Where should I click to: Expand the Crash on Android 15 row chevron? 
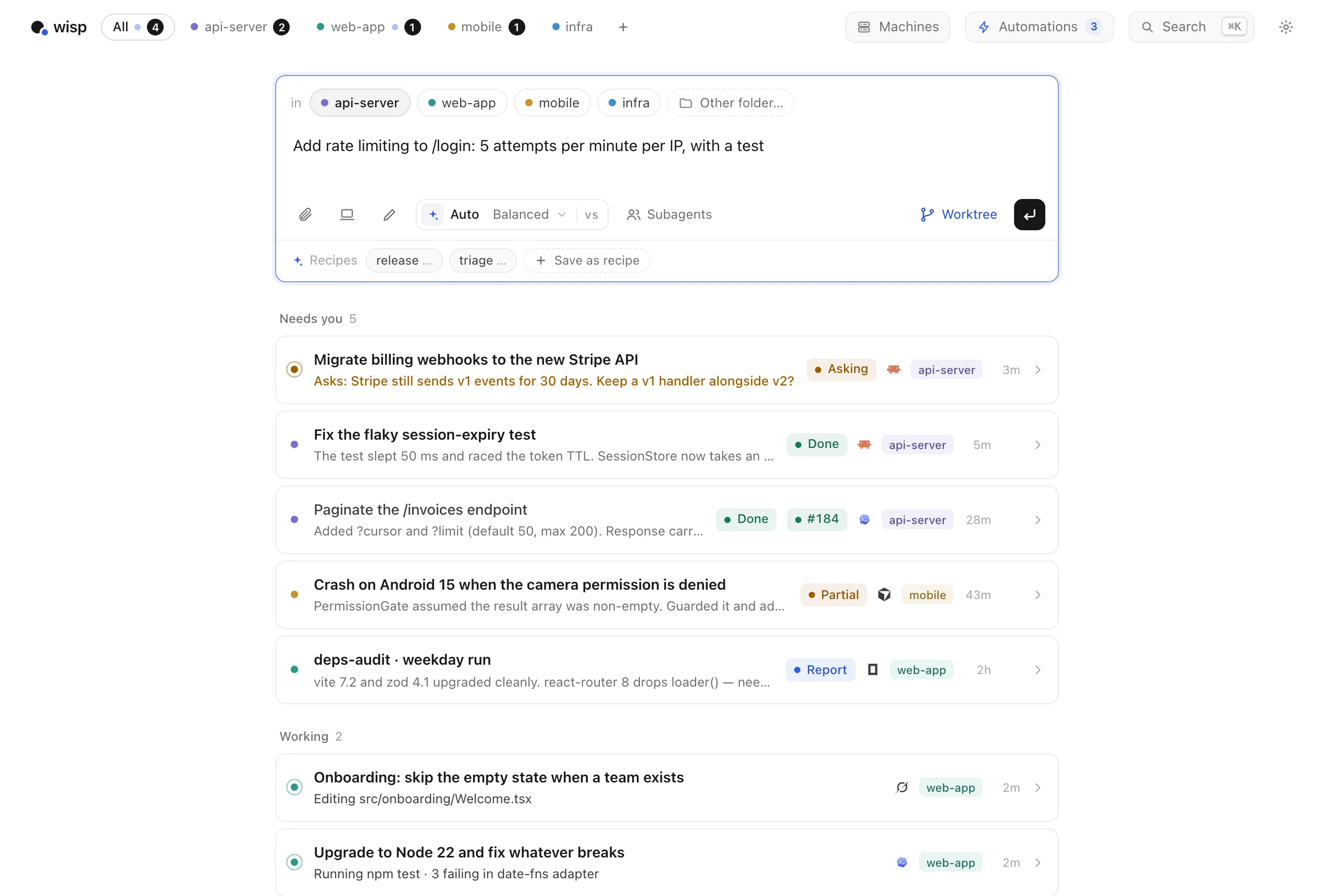pyautogui.click(x=1038, y=595)
